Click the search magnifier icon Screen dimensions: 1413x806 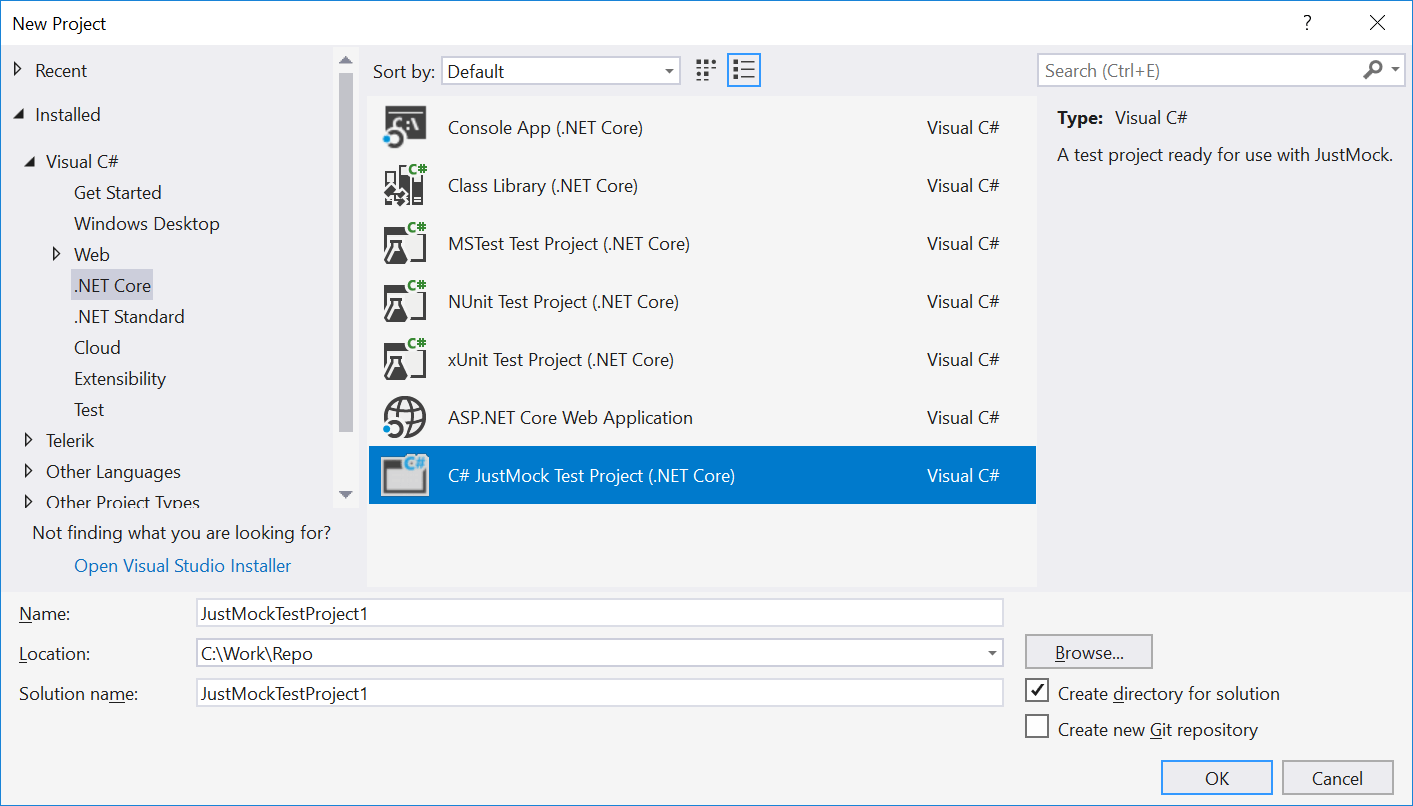1372,70
